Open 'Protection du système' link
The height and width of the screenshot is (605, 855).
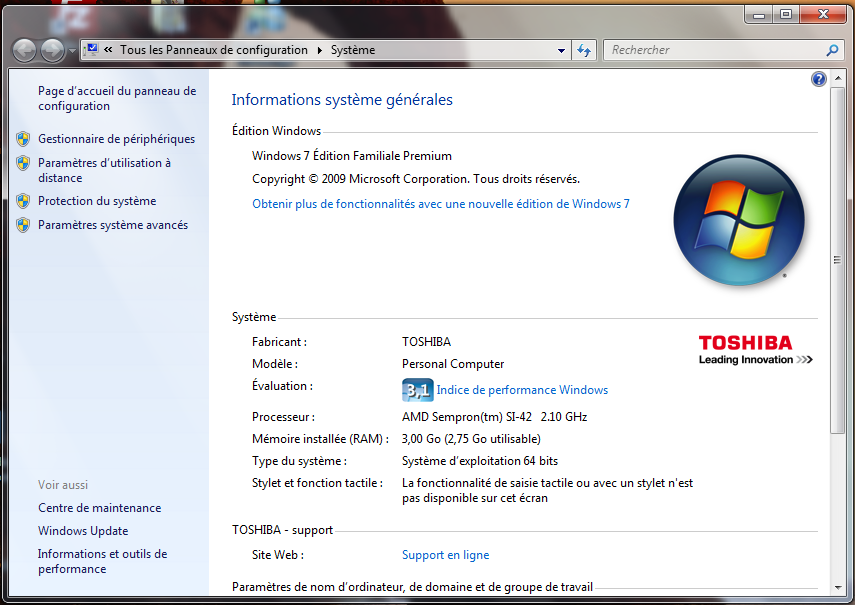click(97, 201)
